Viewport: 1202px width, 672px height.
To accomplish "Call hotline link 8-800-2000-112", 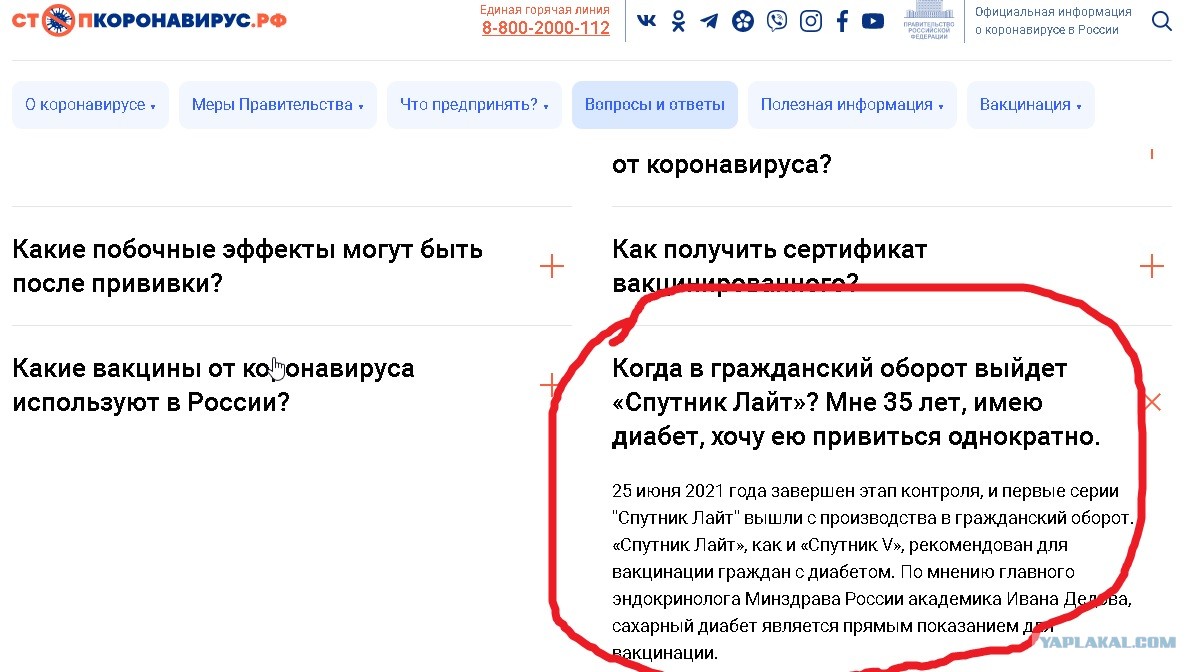I will pyautogui.click(x=546, y=28).
